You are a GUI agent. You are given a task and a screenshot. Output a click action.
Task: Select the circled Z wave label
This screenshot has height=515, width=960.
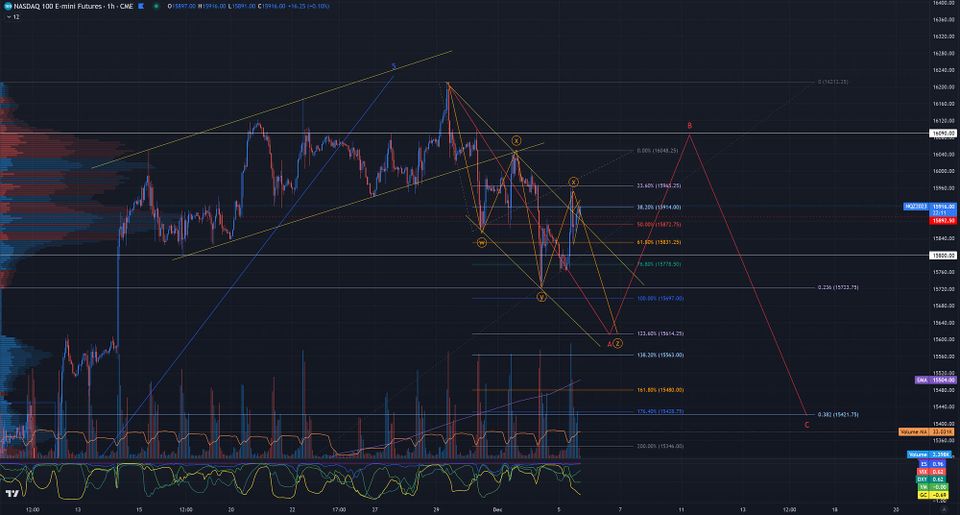coord(618,344)
